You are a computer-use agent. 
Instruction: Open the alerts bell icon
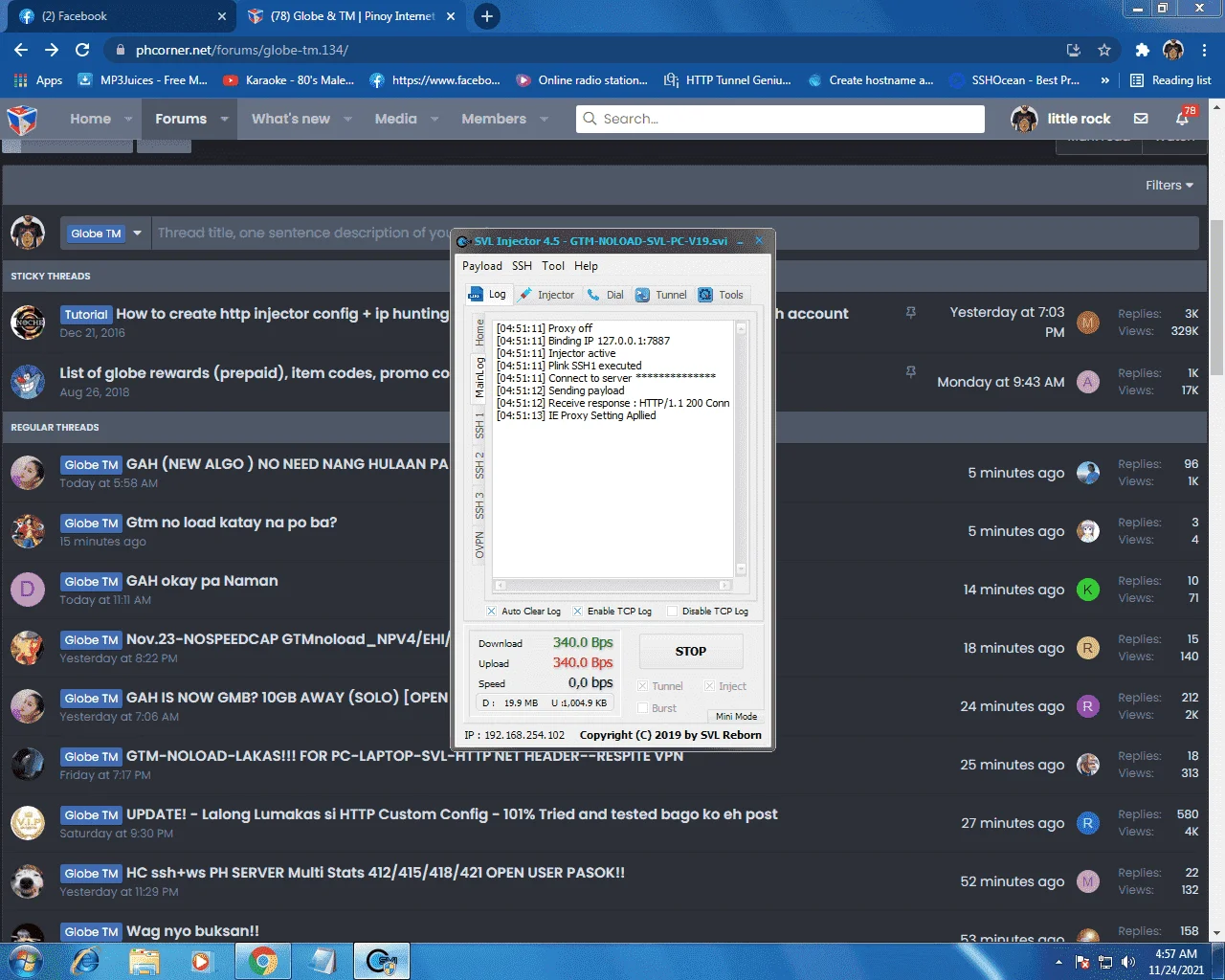pos(1183,119)
